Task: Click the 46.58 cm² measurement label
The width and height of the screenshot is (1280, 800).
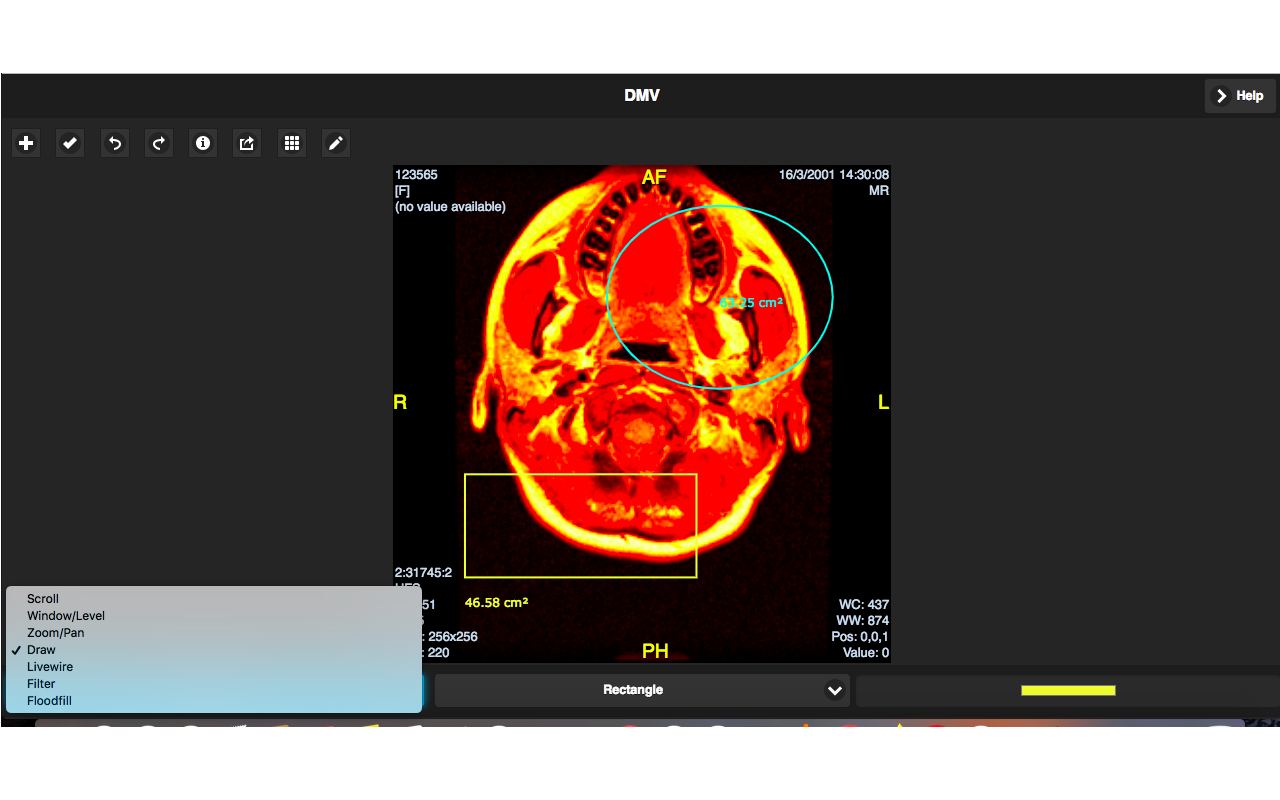Action: [496, 603]
